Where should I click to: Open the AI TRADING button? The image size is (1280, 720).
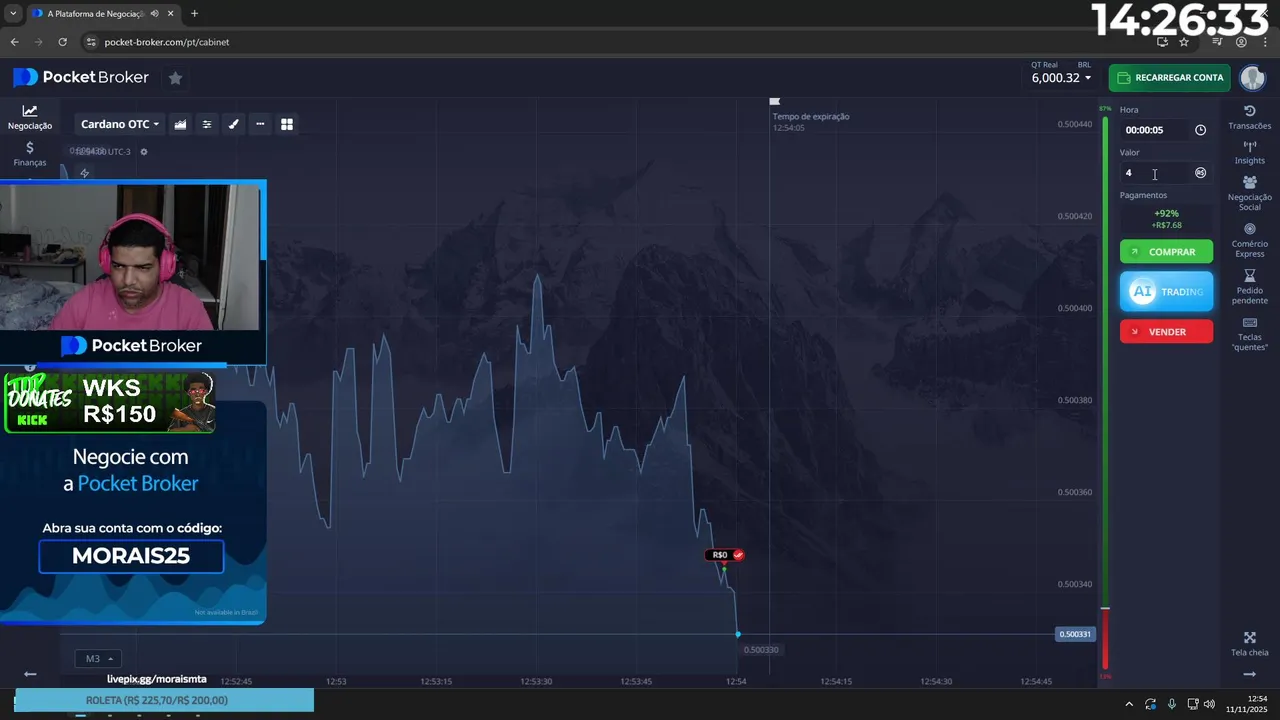point(1166,292)
